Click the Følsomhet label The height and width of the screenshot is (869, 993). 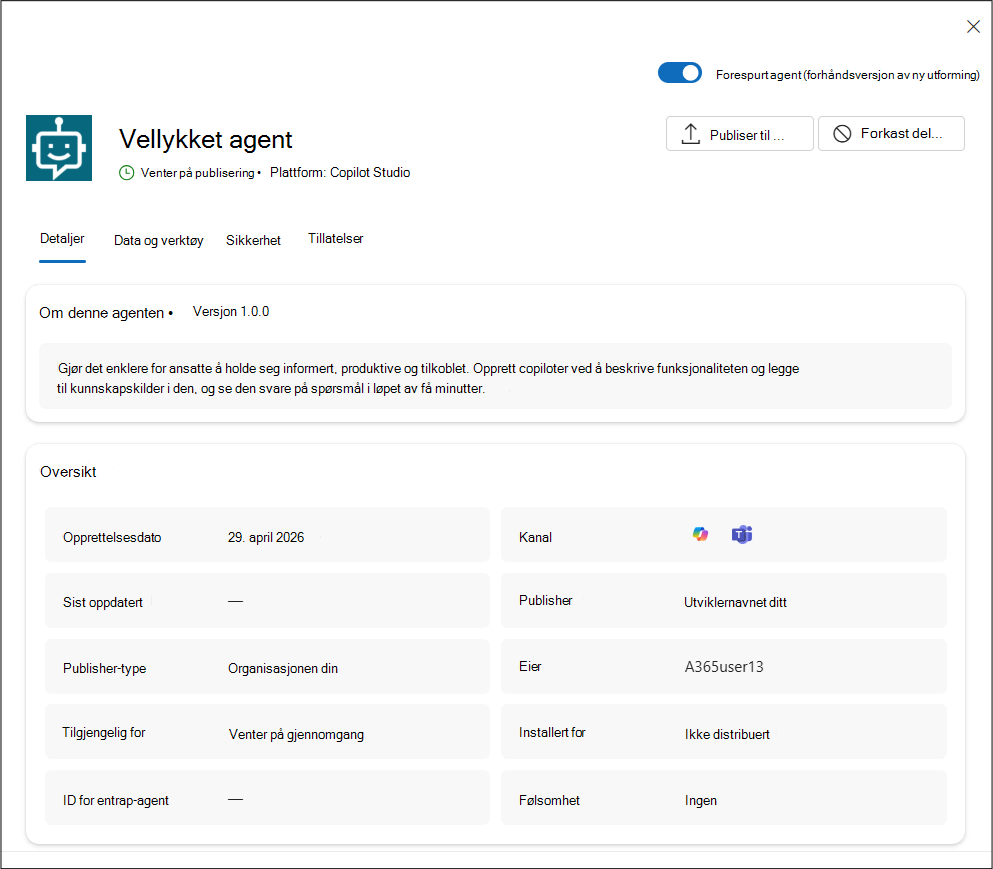coord(549,801)
